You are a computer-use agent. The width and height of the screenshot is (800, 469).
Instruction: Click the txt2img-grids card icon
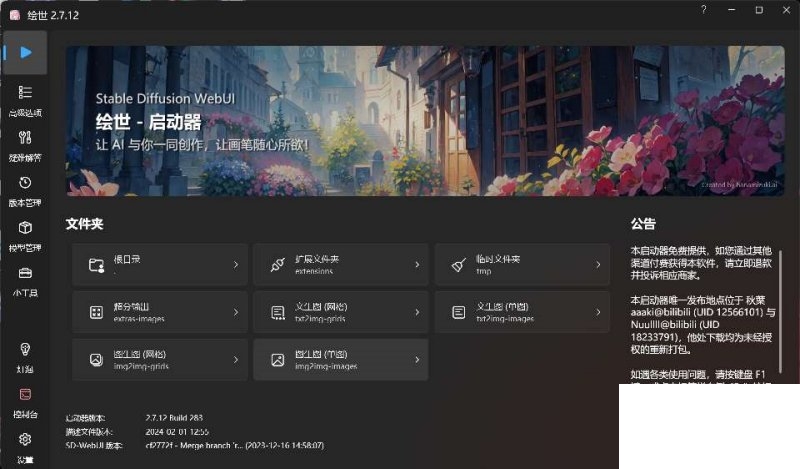click(x=278, y=312)
